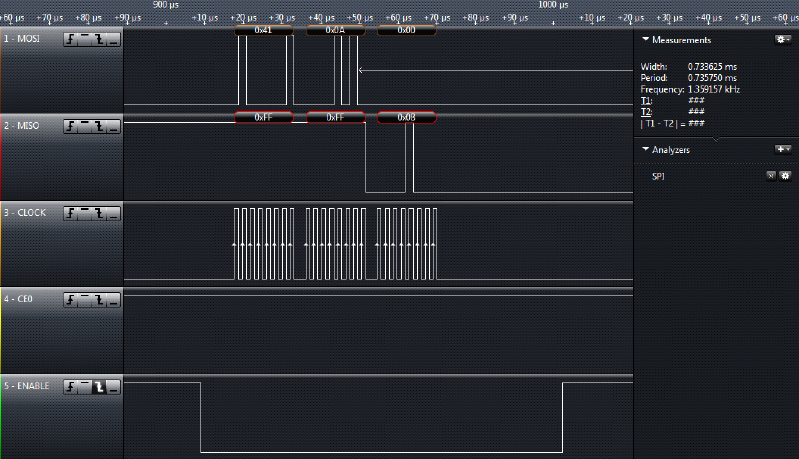The width and height of the screenshot is (799, 459).
Task: Click the 0x41 decoded byte on MOSI
Action: point(263,31)
